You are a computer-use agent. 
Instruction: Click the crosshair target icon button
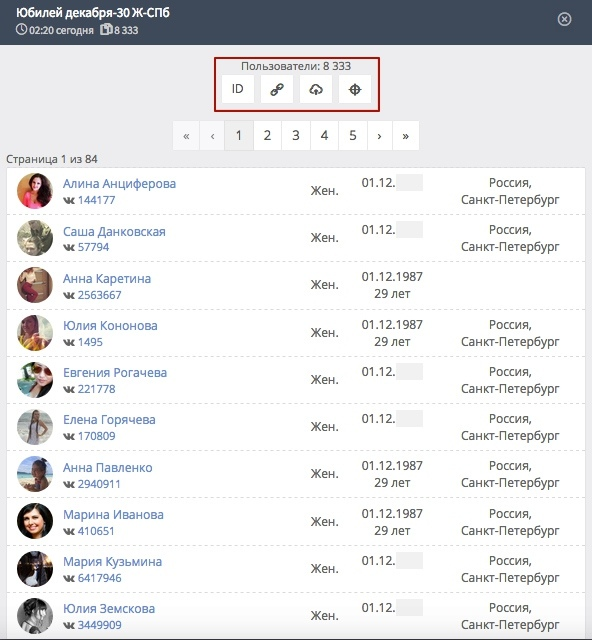click(355, 89)
